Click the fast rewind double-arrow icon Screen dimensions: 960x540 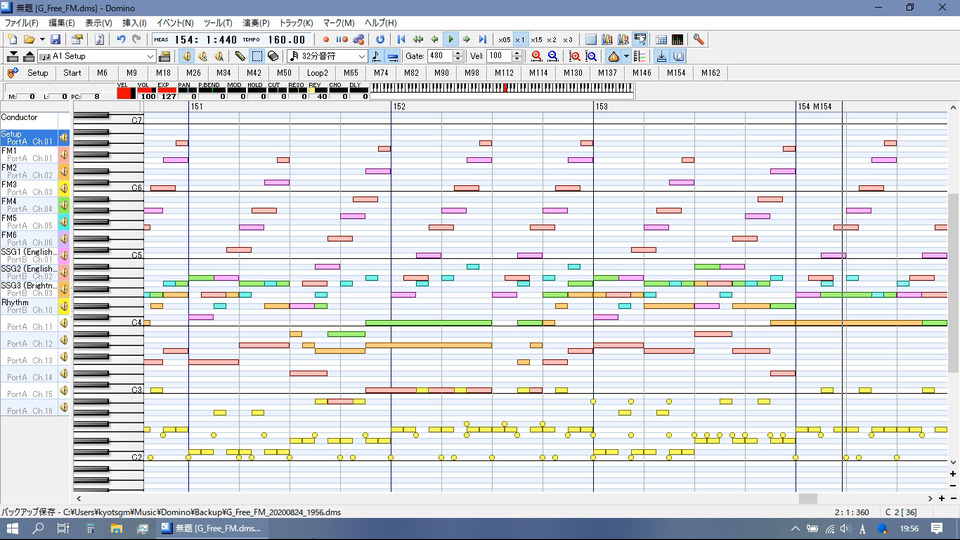(x=418, y=39)
